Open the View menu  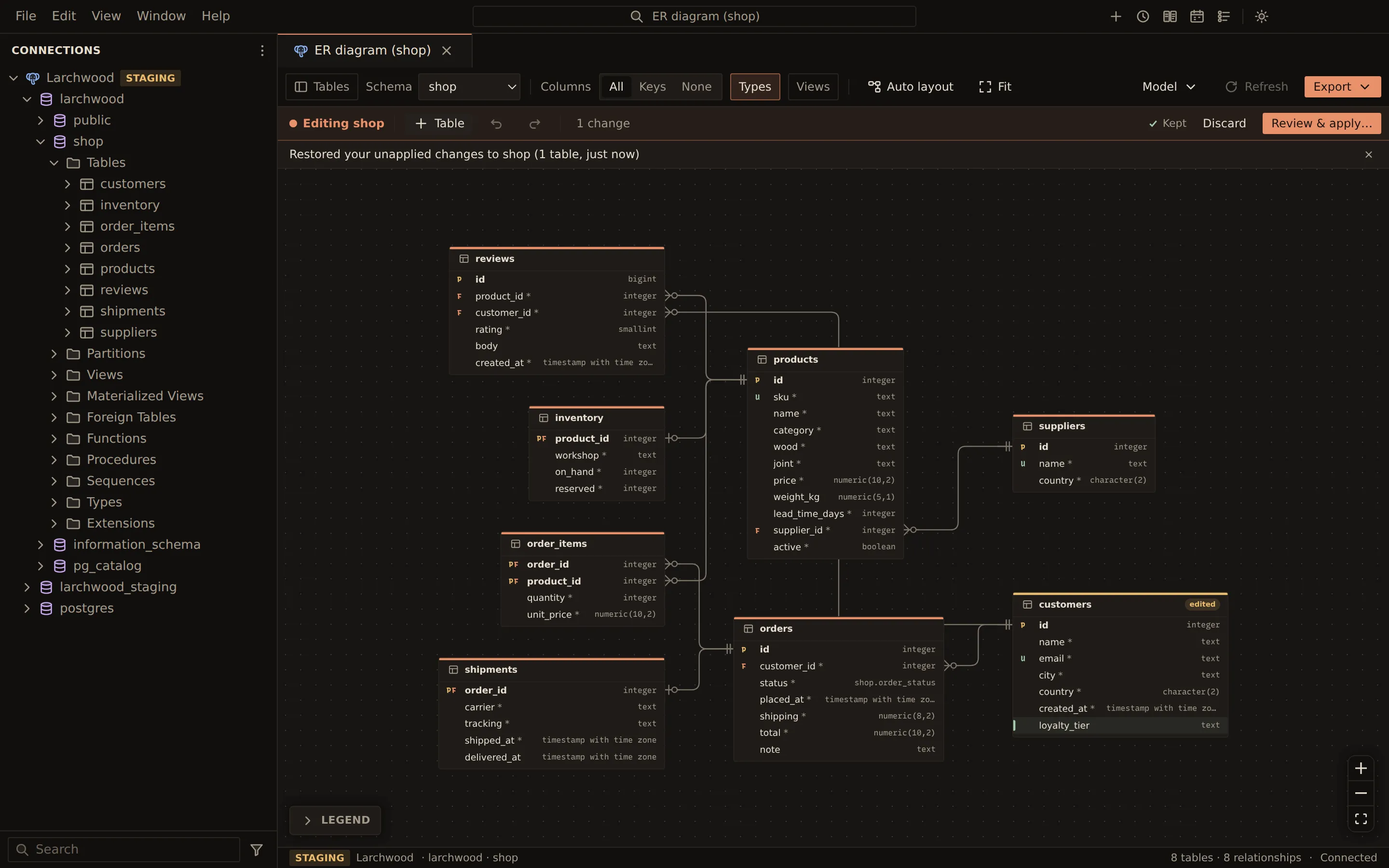pos(106,16)
